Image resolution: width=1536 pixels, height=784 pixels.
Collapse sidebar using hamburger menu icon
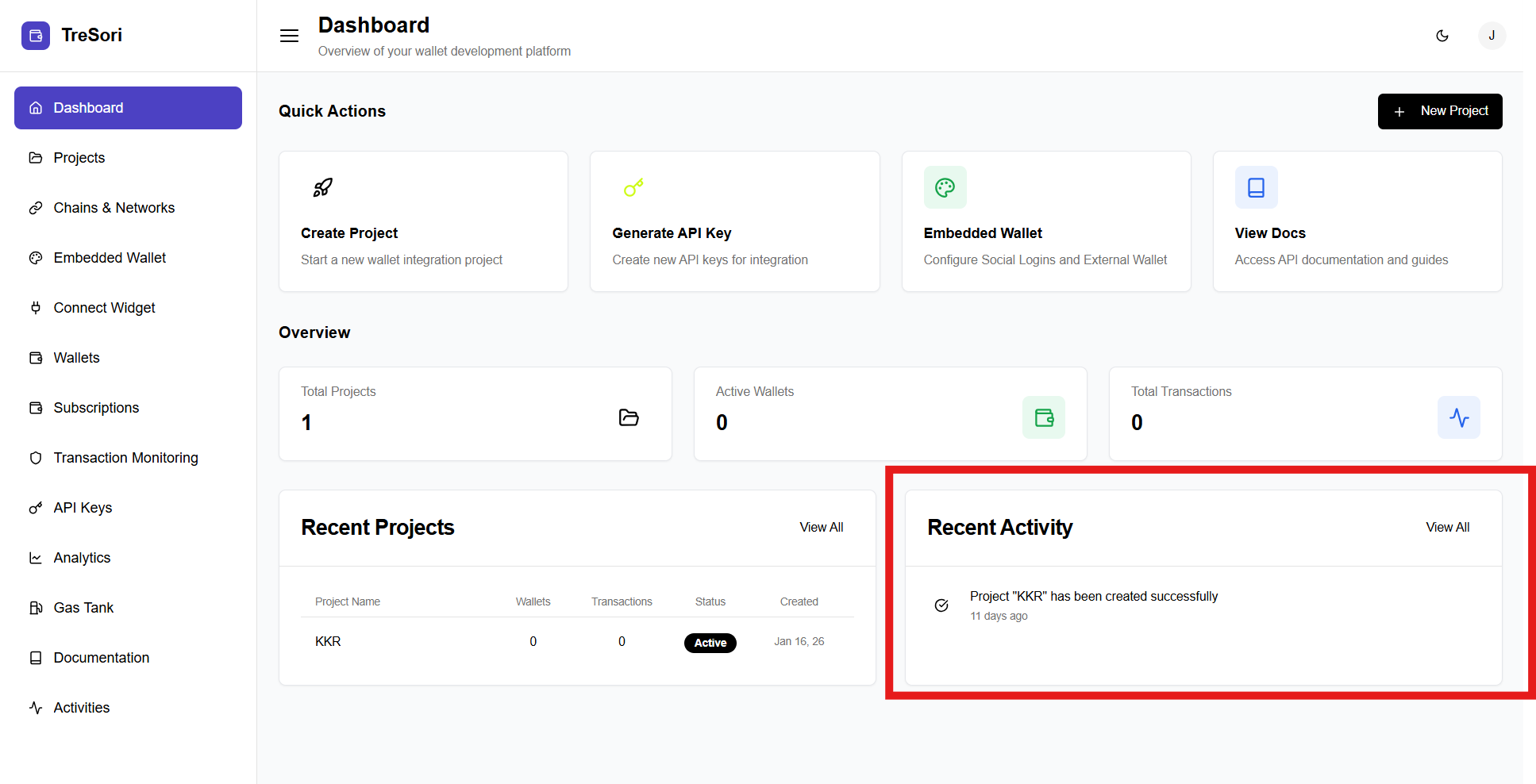pyautogui.click(x=289, y=36)
